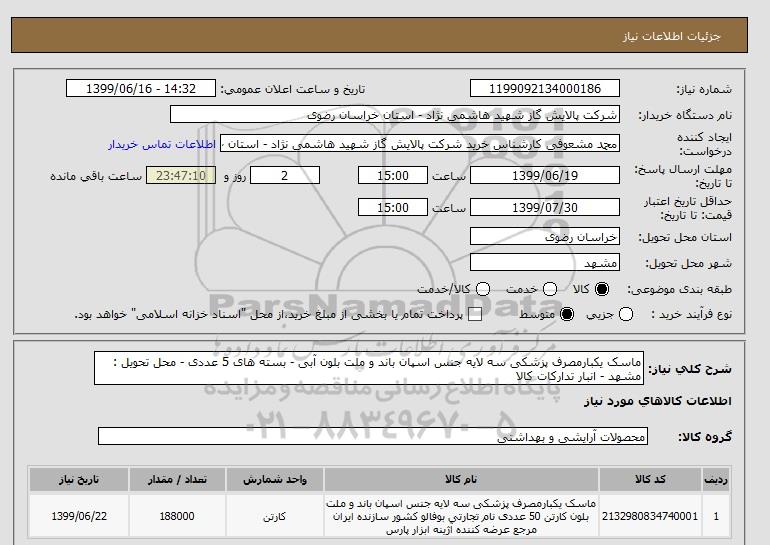Click the واحد شمارش column header
The width and height of the screenshot is (770, 545).
coord(275,479)
